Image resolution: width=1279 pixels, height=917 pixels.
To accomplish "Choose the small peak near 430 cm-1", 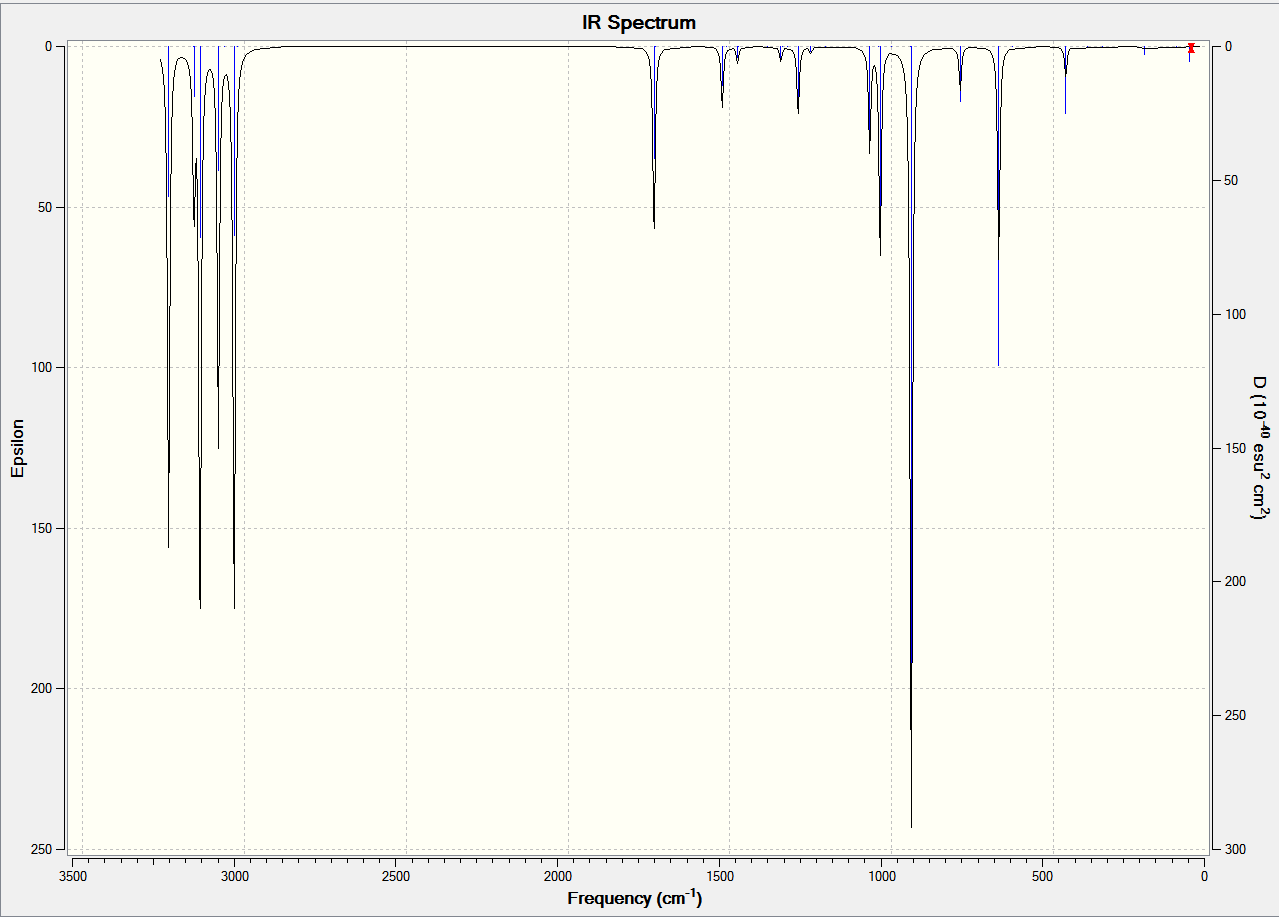I will 1065,80.
